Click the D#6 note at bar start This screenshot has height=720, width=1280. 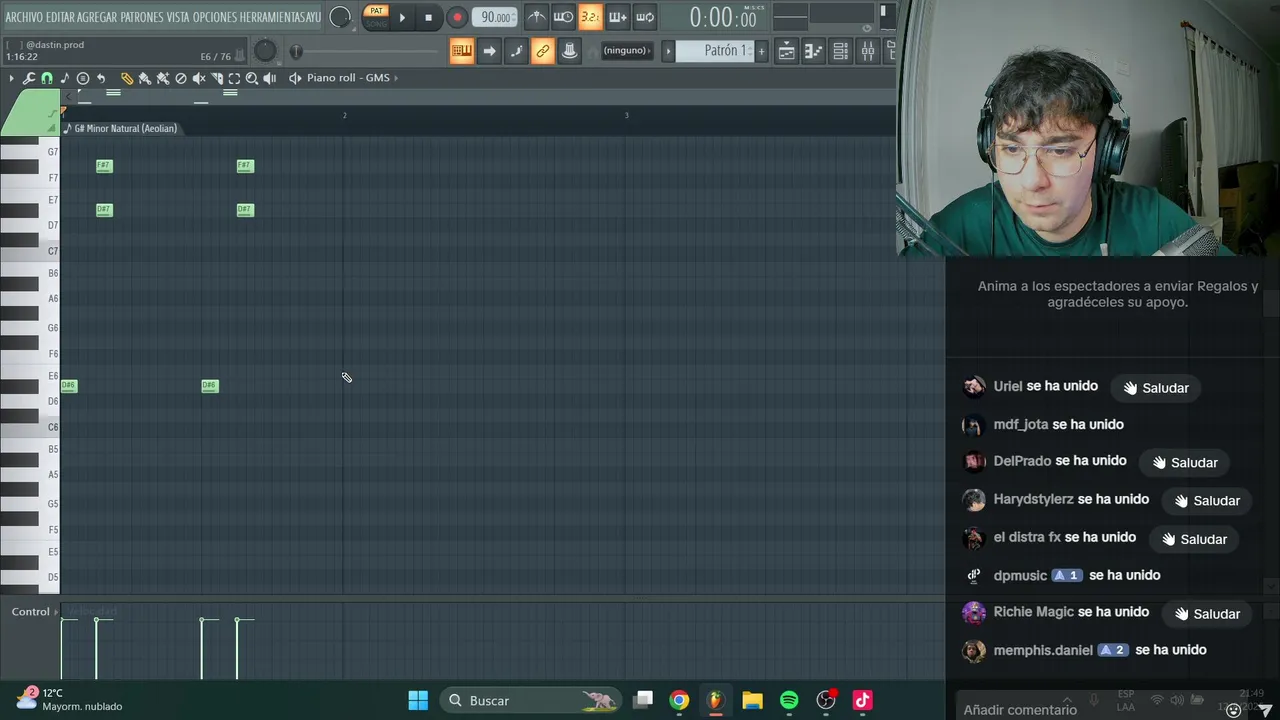69,386
